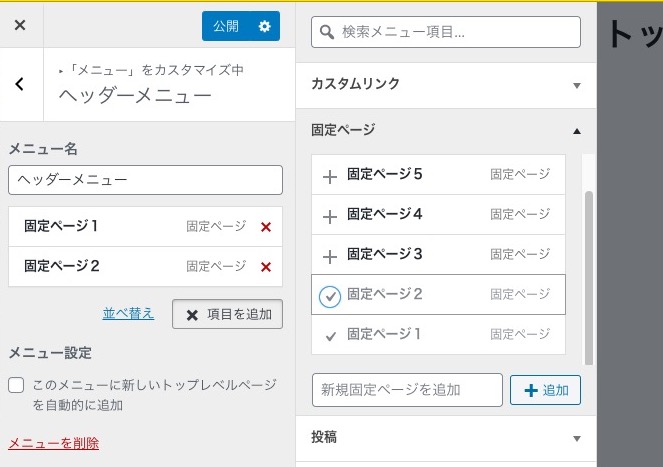Expand the カスタムリンク section

[x=576, y=85]
